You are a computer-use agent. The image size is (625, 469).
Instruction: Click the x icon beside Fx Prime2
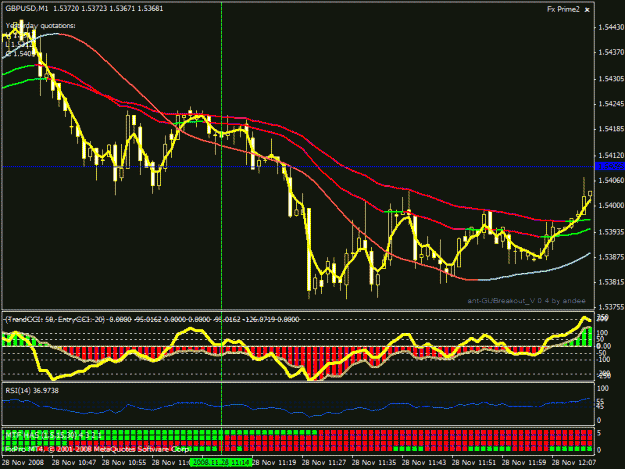pyautogui.click(x=587, y=10)
